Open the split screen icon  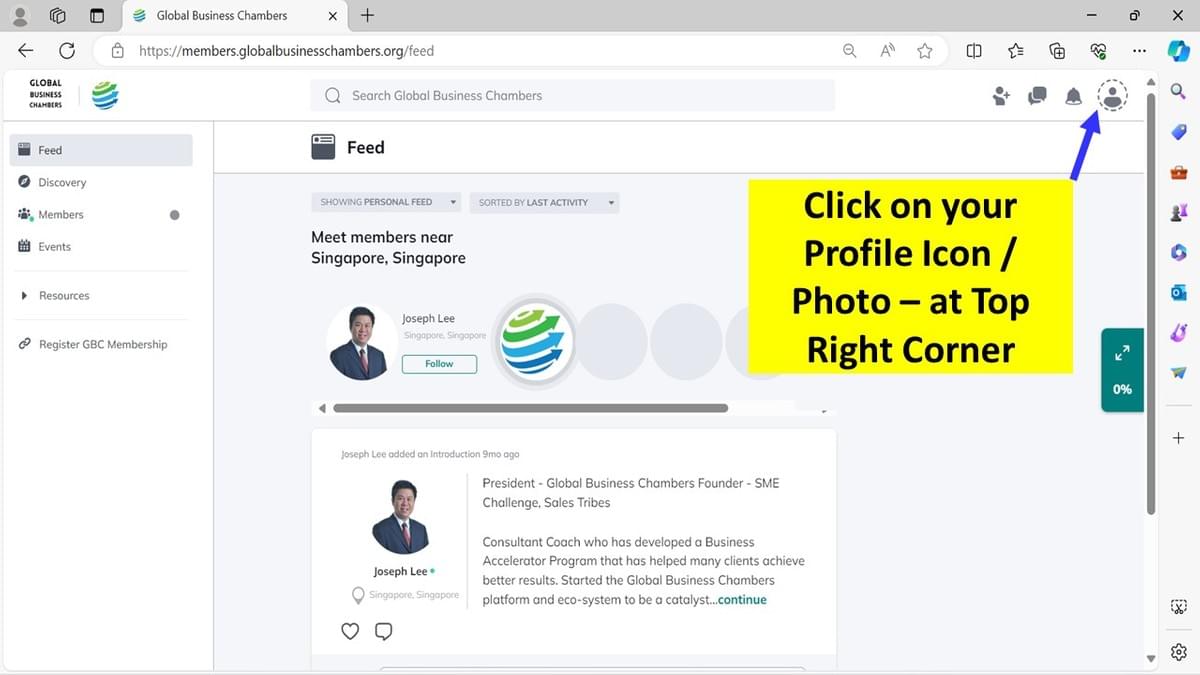click(x=974, y=50)
